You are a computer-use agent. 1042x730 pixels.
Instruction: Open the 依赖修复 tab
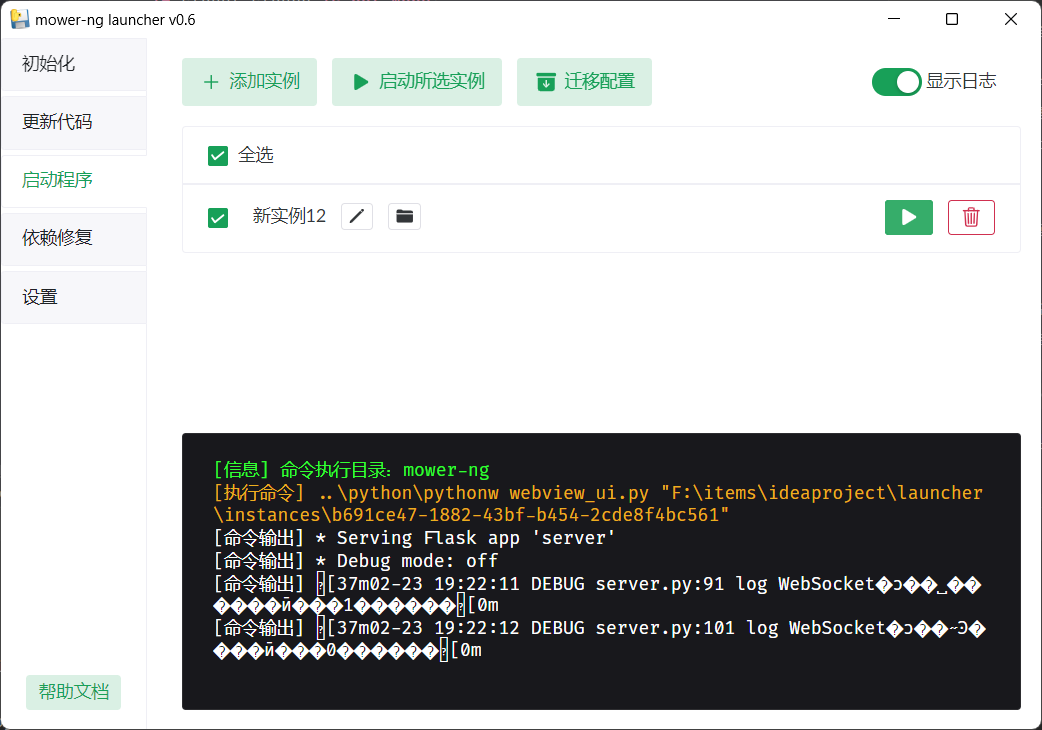click(x=74, y=238)
